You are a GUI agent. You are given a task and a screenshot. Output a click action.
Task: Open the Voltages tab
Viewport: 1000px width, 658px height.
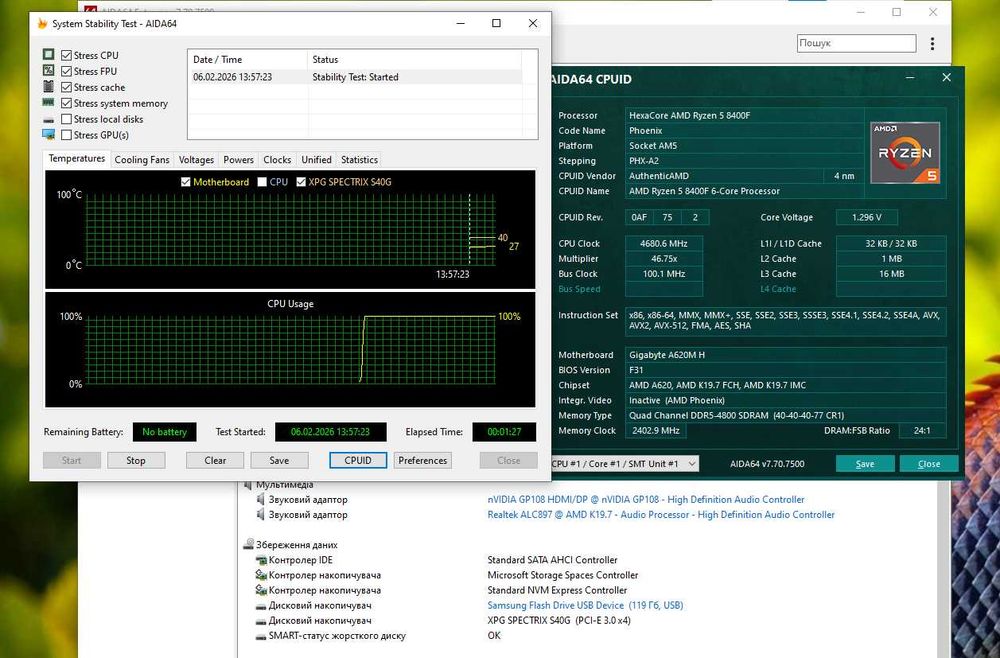coord(196,160)
